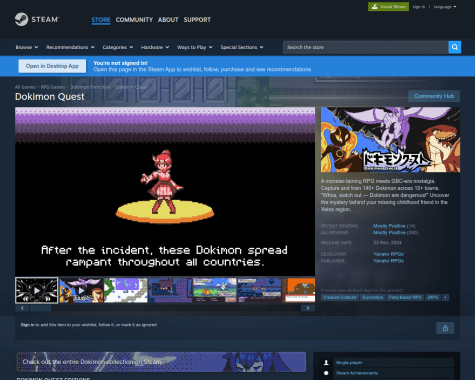The width and height of the screenshot is (475, 380).
Task: Select the grassy battle screenshot thumbnail
Action: click(215, 291)
